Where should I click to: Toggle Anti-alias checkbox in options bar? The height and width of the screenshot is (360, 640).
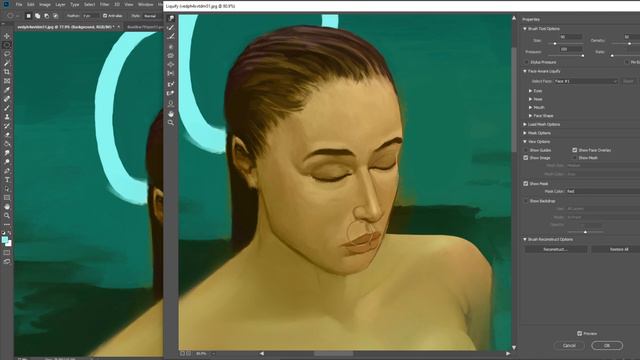coord(105,16)
